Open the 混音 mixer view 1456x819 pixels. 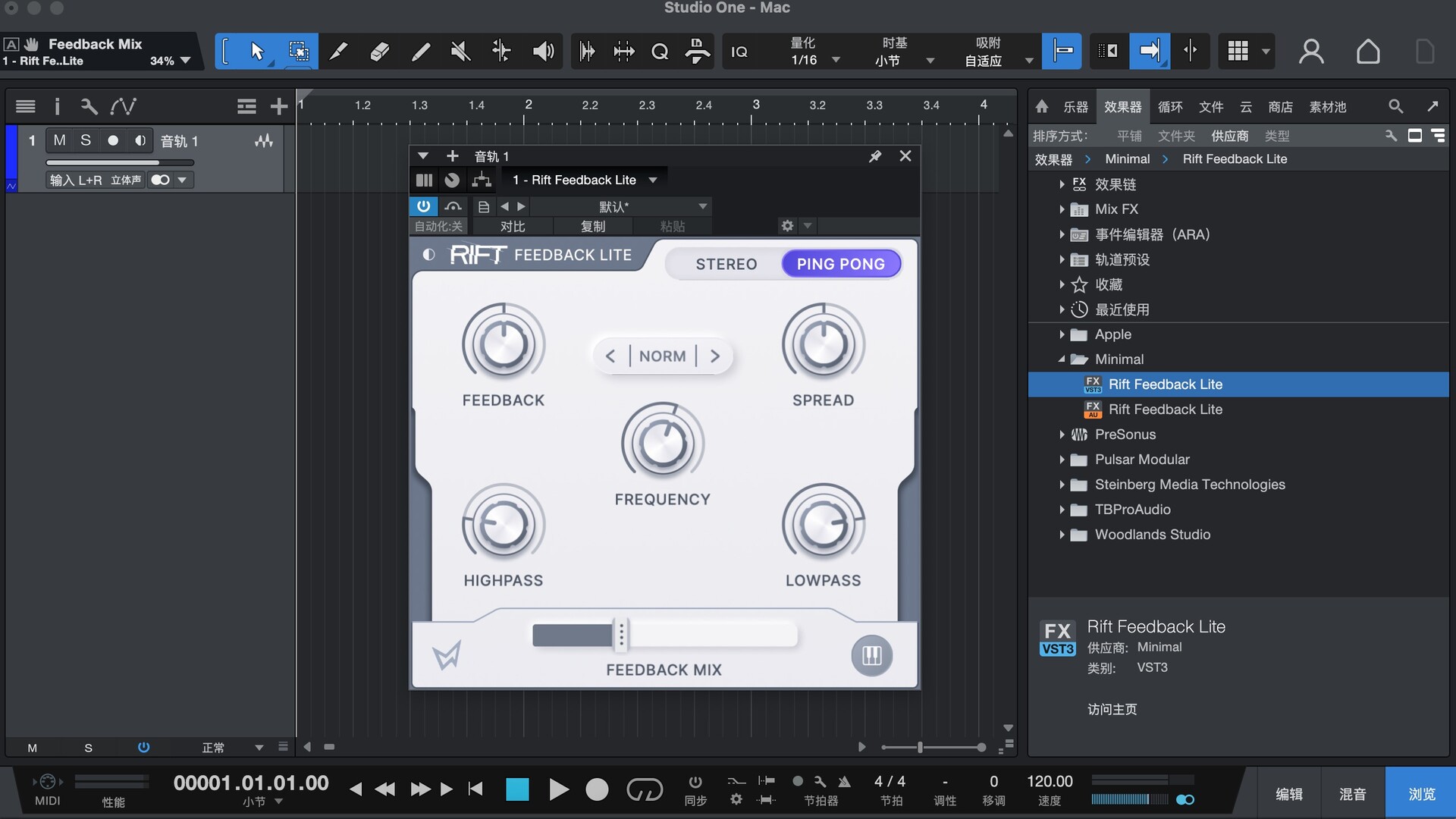pyautogui.click(x=1352, y=793)
